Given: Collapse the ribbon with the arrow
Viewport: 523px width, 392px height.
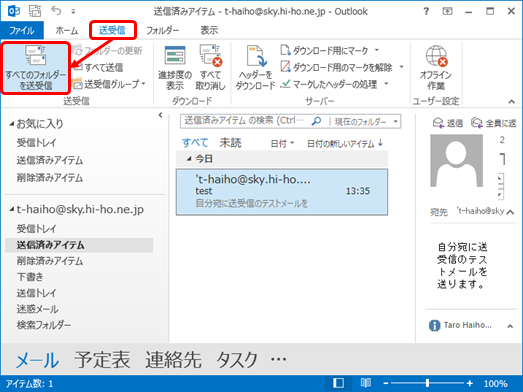Looking at the screenshot, I should point(511,101).
